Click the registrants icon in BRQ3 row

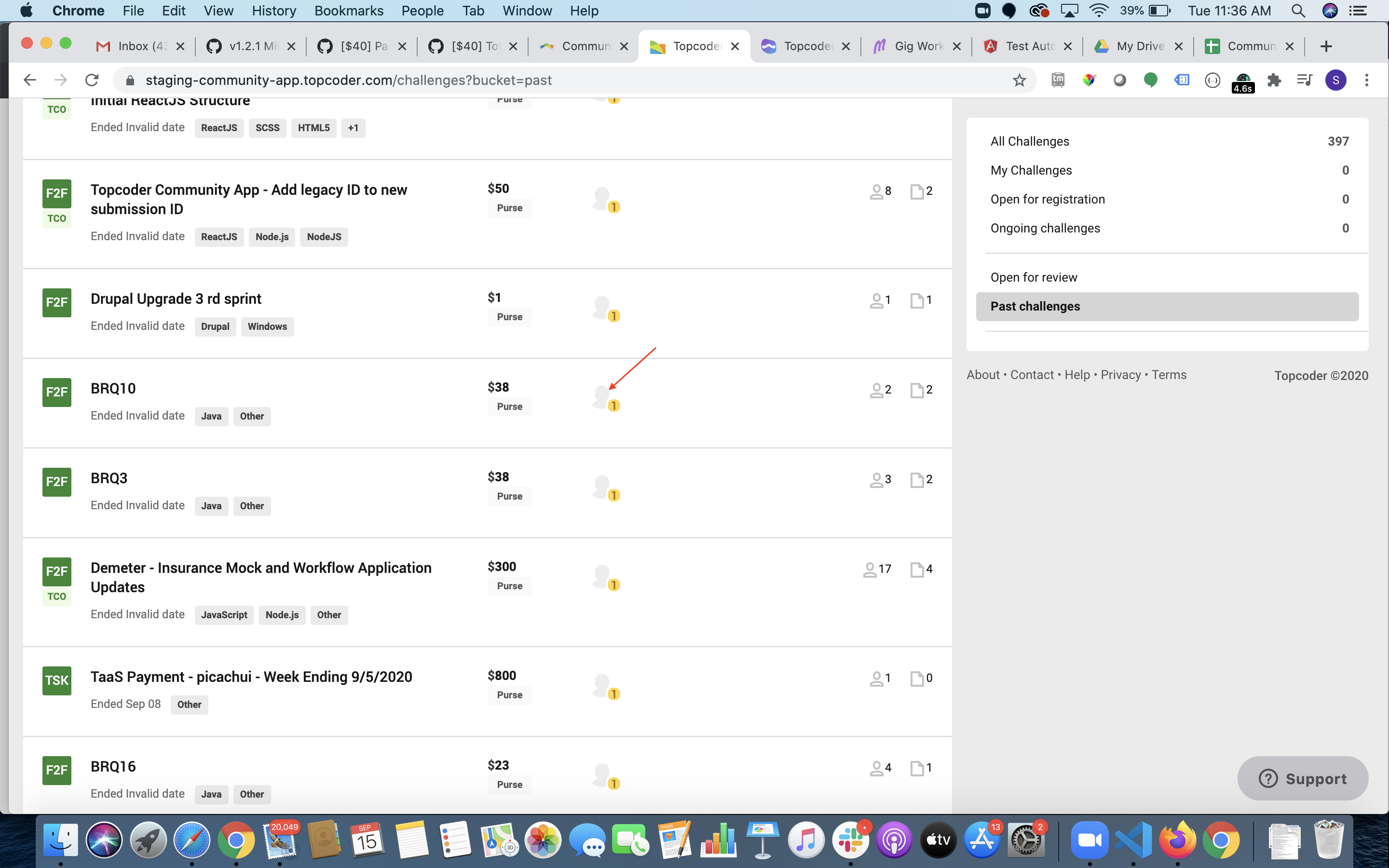pos(876,479)
